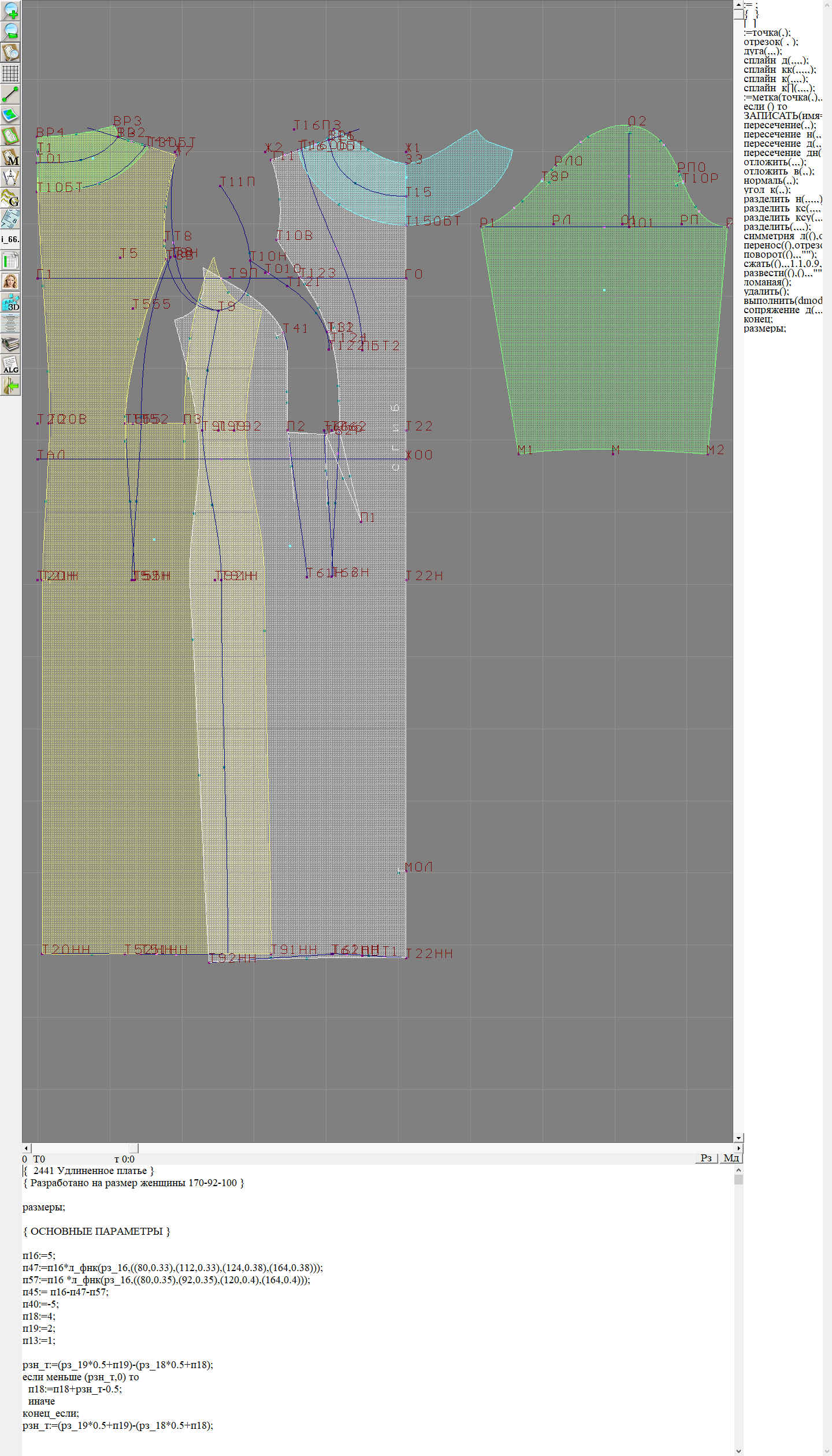
Task: Click the pattern with M icon
Action: [x=10, y=157]
